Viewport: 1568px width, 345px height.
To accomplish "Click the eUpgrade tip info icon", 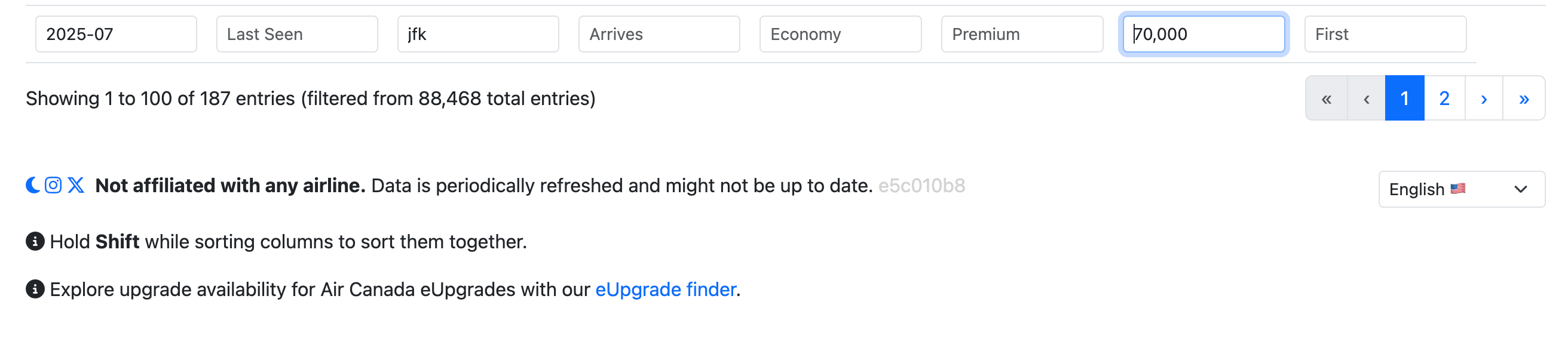I will click(35, 289).
